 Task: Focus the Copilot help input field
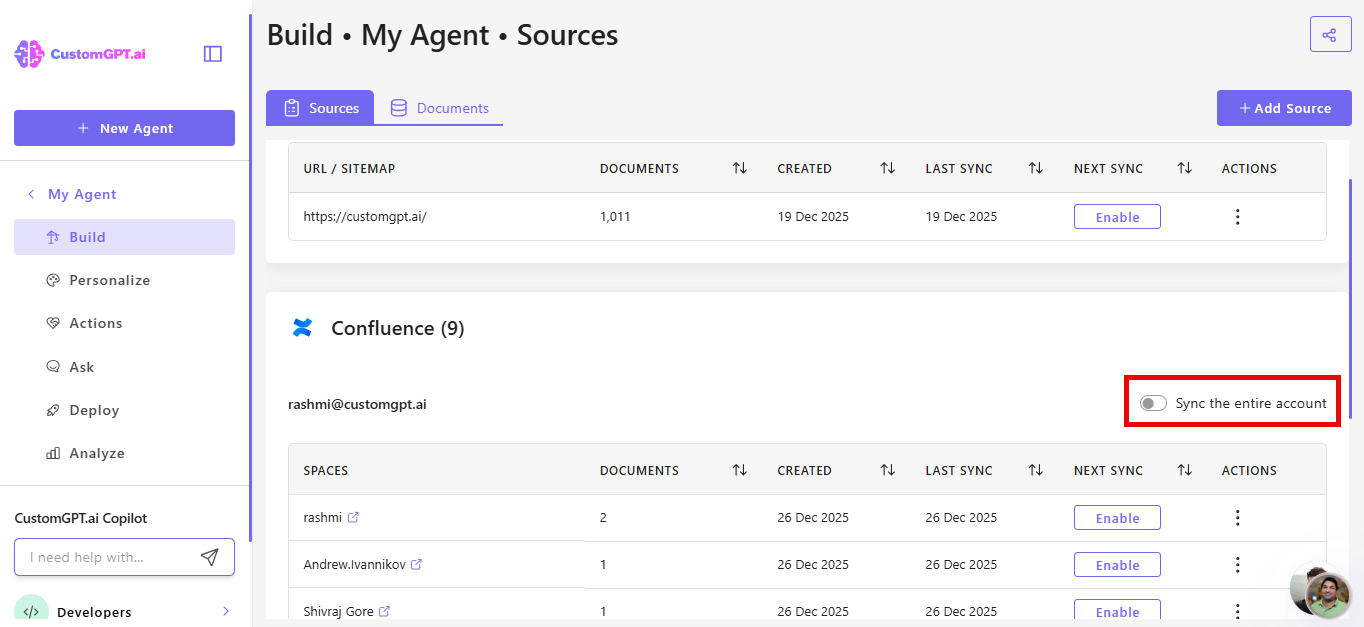(x=105, y=557)
